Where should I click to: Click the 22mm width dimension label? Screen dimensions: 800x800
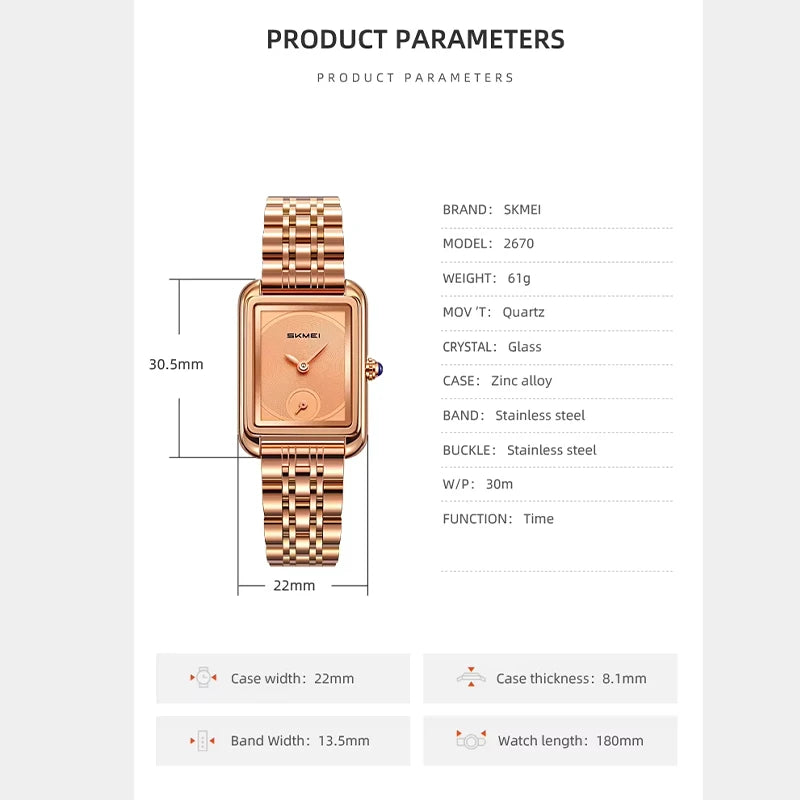click(294, 585)
